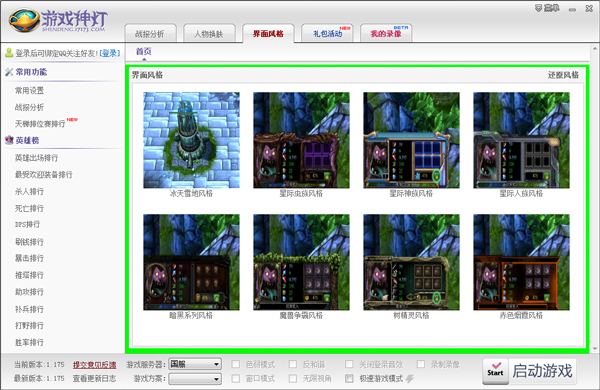600x390 pixels.
Task: Enable the 色弱模式 checkbox
Action: click(236, 364)
